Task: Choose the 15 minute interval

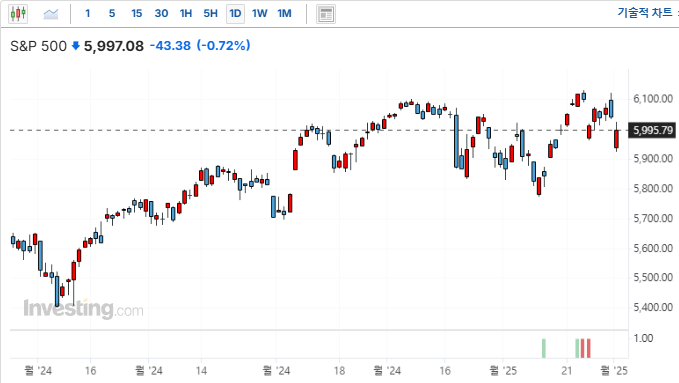Action: [x=136, y=14]
